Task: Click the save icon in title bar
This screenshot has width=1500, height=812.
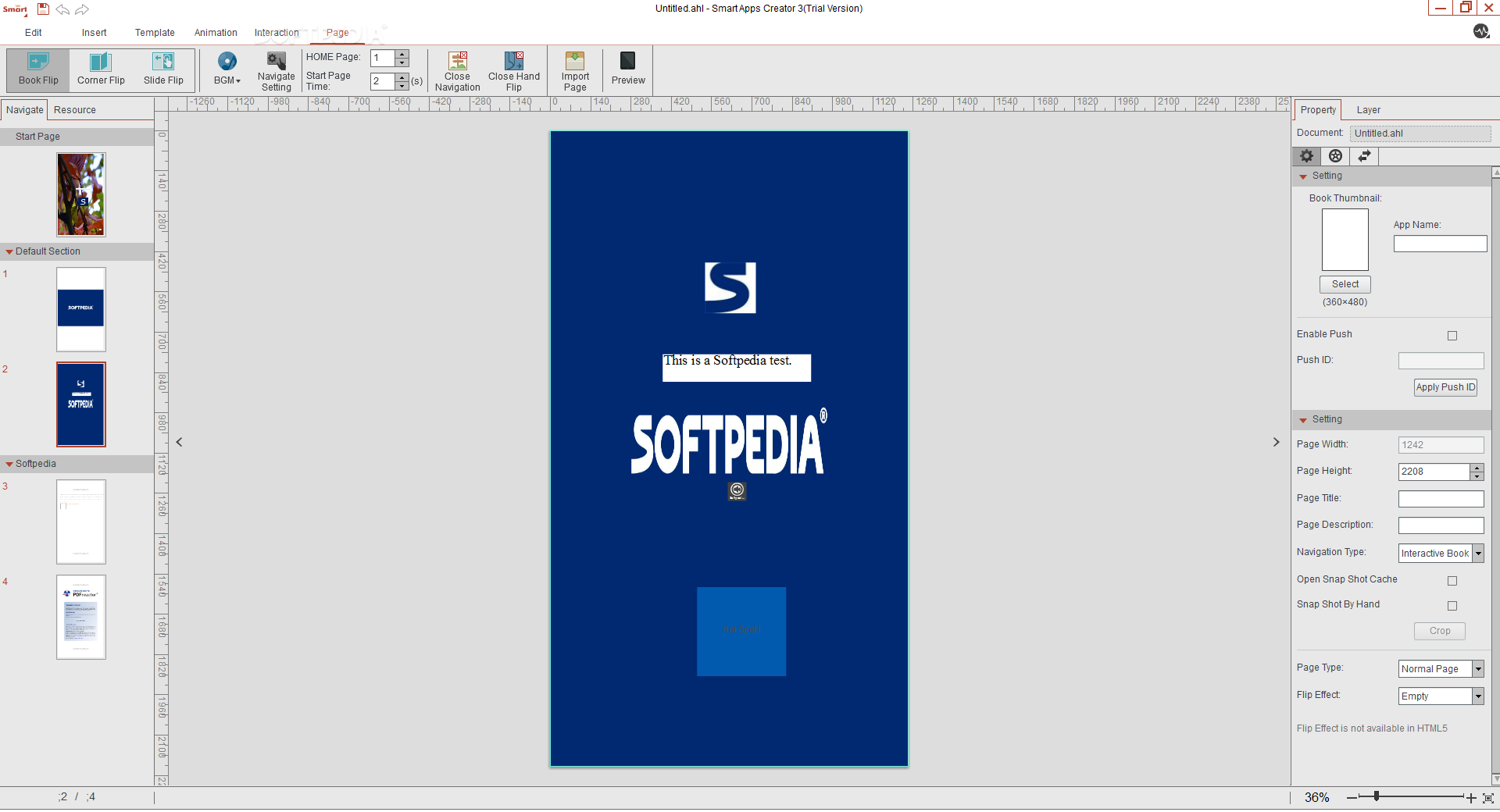Action: tap(43, 9)
